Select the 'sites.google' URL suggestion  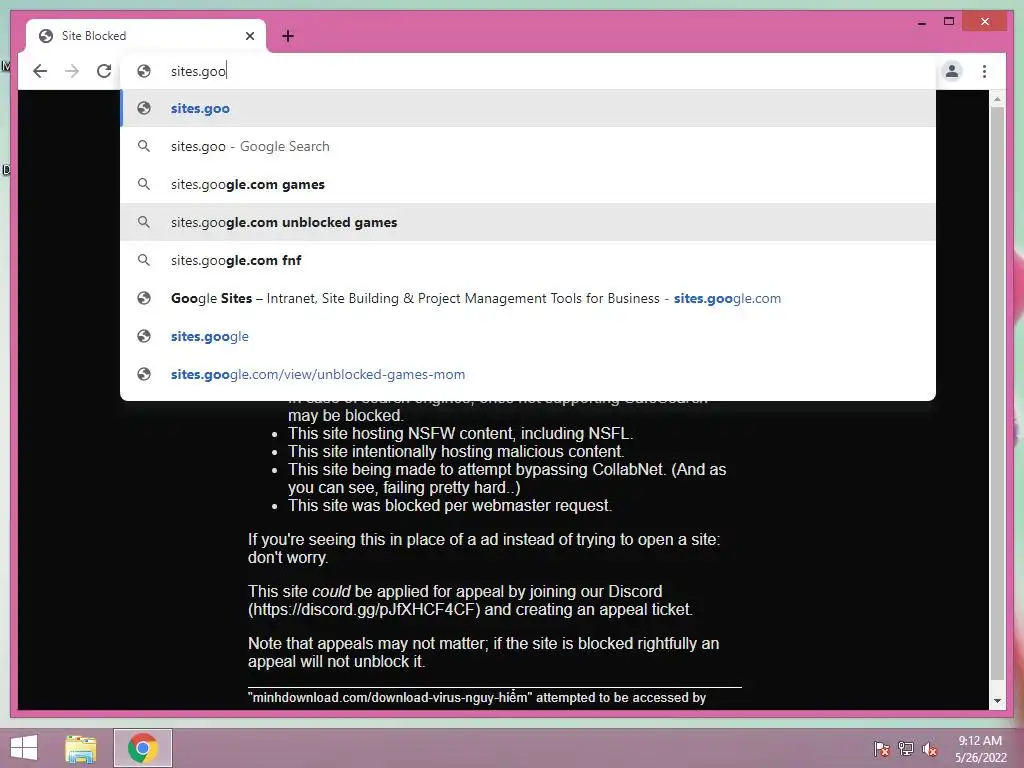[528, 336]
